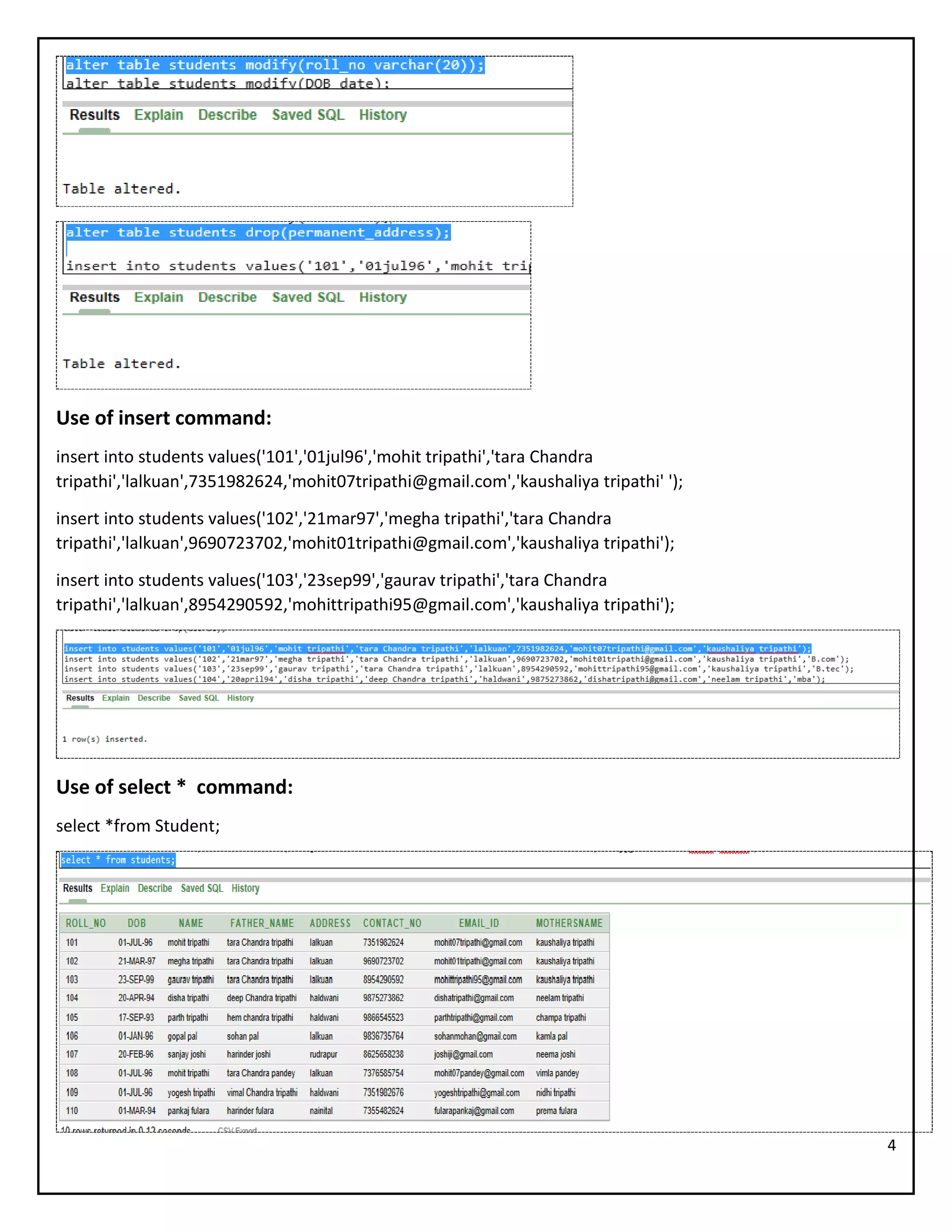Click the MOTHERSNAME column header
The image size is (952, 1232).
tap(569, 923)
